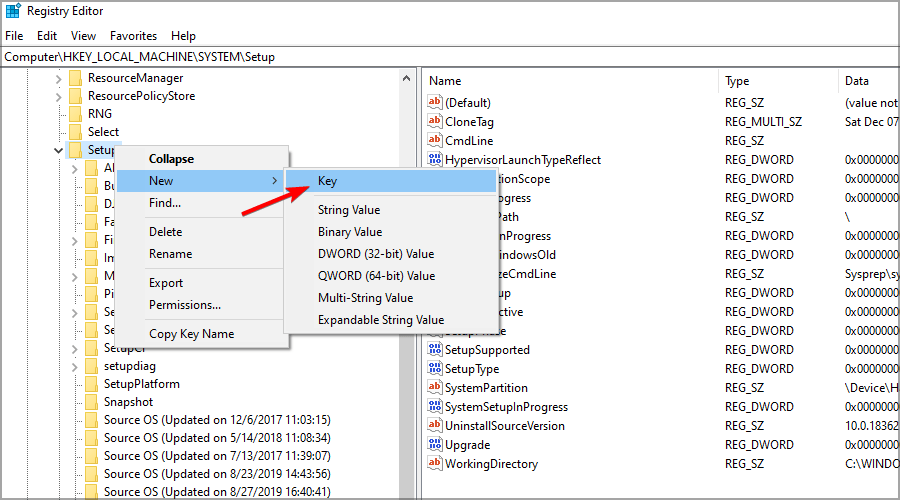Expand the setupdiag tree node
Image resolution: width=900 pixels, height=500 pixels.
[x=75, y=366]
